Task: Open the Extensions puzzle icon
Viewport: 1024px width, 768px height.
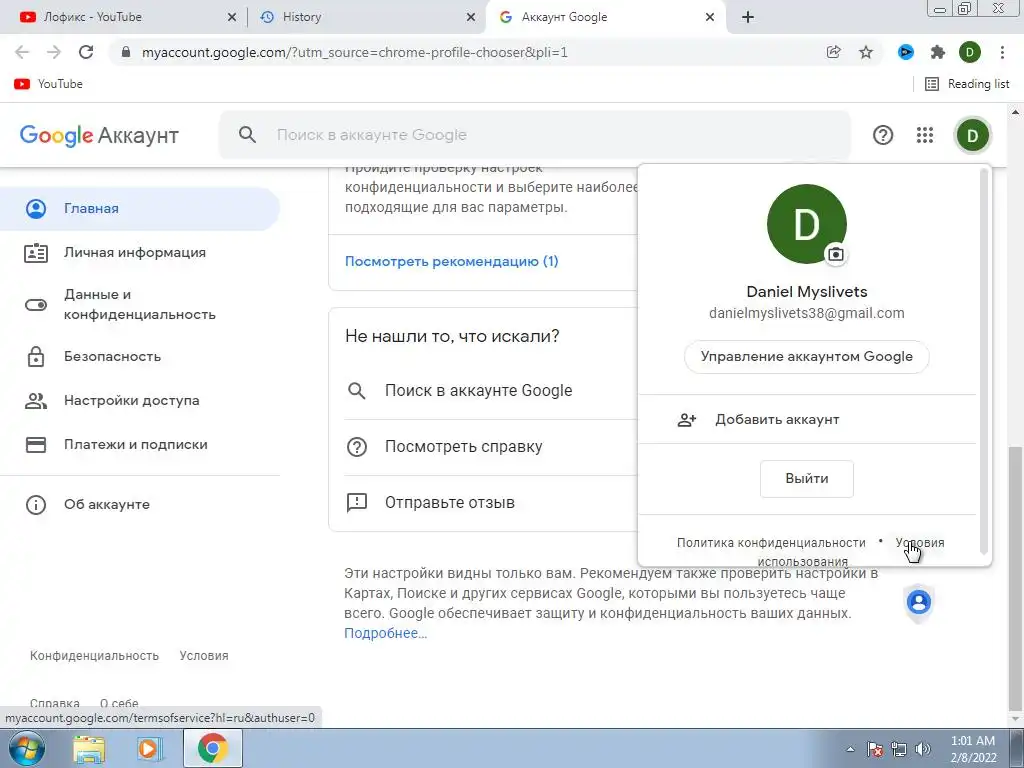Action: point(938,52)
